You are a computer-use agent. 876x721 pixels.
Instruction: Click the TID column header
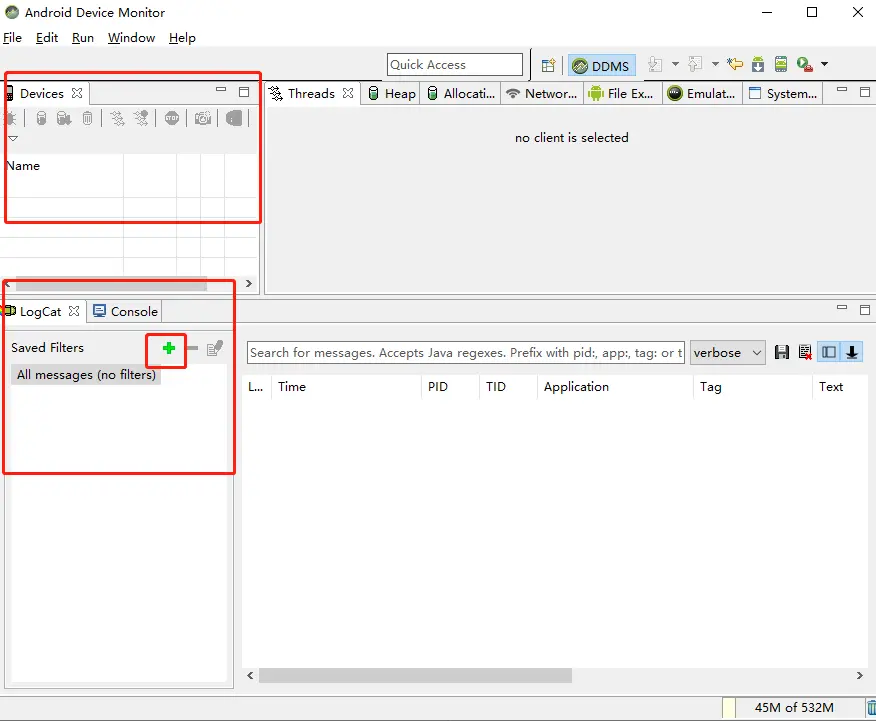click(508, 386)
